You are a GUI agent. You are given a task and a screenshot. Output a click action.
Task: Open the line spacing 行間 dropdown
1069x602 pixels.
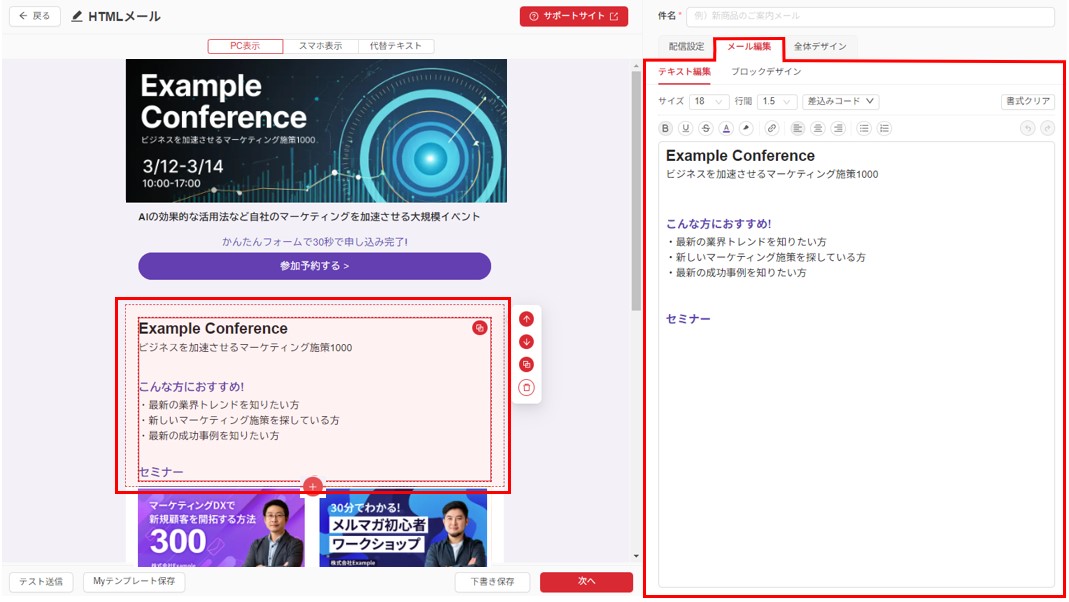[x=777, y=101]
